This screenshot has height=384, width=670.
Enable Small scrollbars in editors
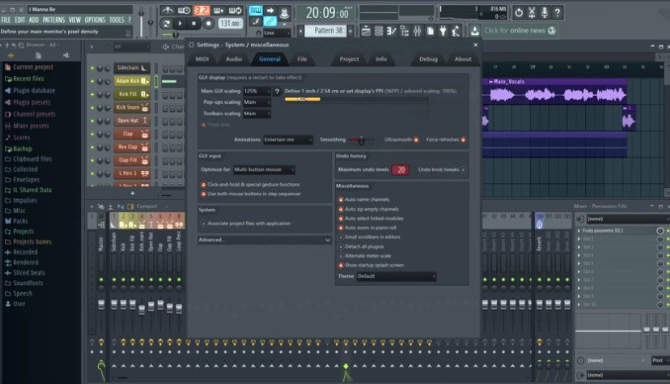[x=341, y=237]
